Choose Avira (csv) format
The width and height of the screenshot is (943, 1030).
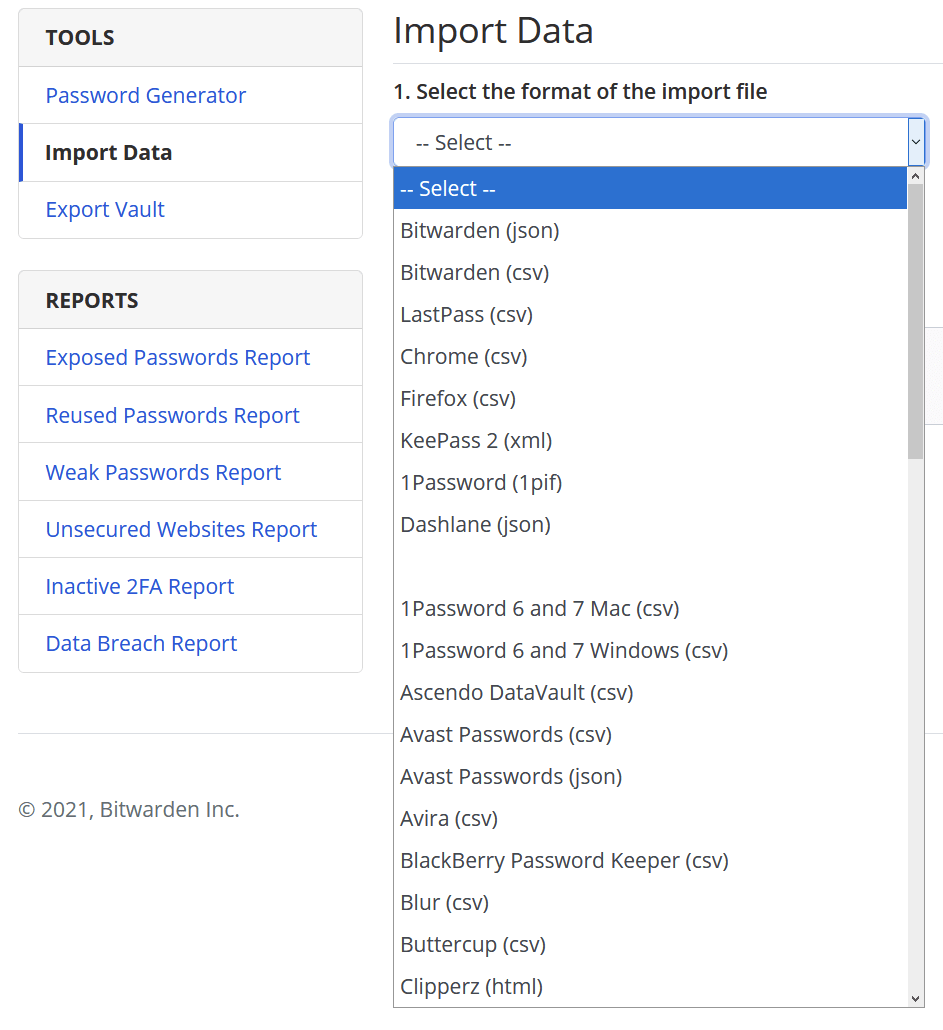pos(650,819)
